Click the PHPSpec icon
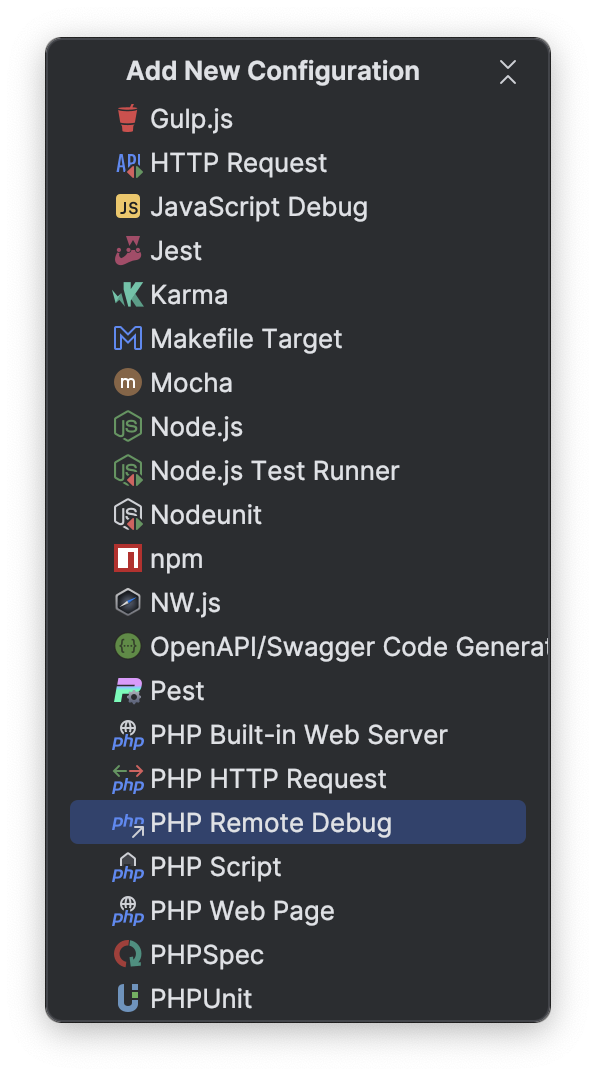The width and height of the screenshot is (596, 1076). [x=128, y=954]
